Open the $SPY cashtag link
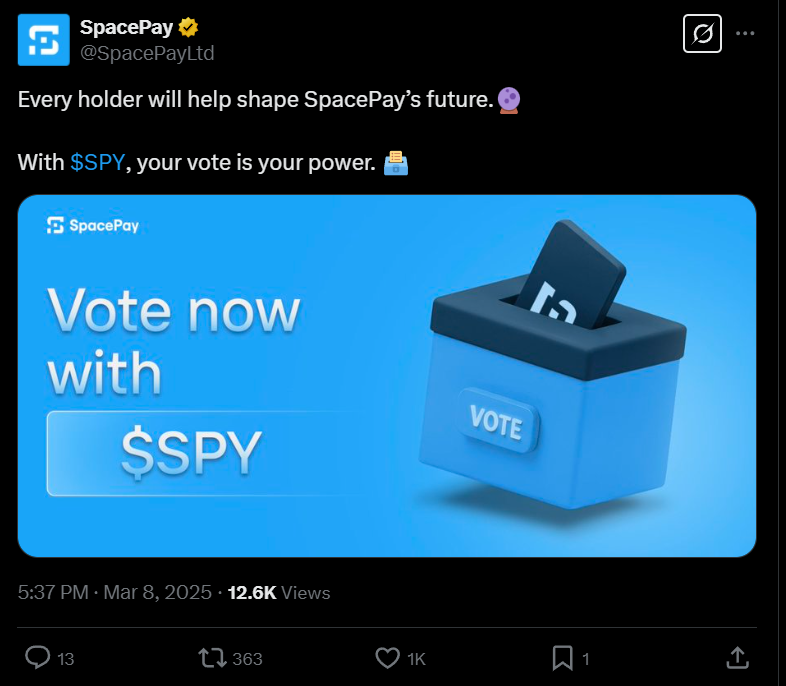 tap(97, 162)
